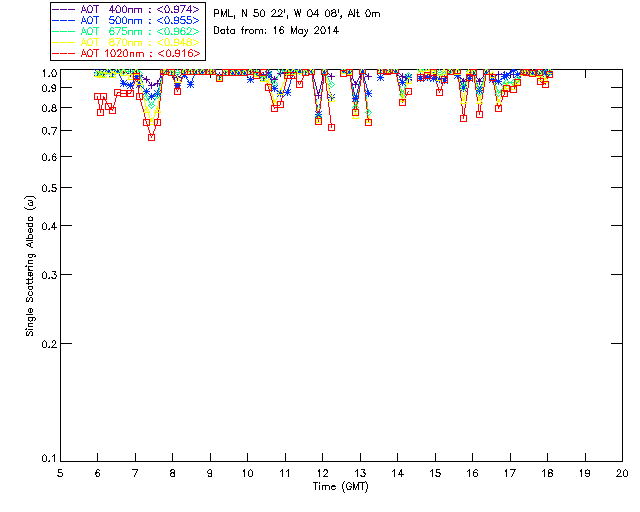
Task: Click the hour 18 label on time axis
Action: [x=547, y=473]
